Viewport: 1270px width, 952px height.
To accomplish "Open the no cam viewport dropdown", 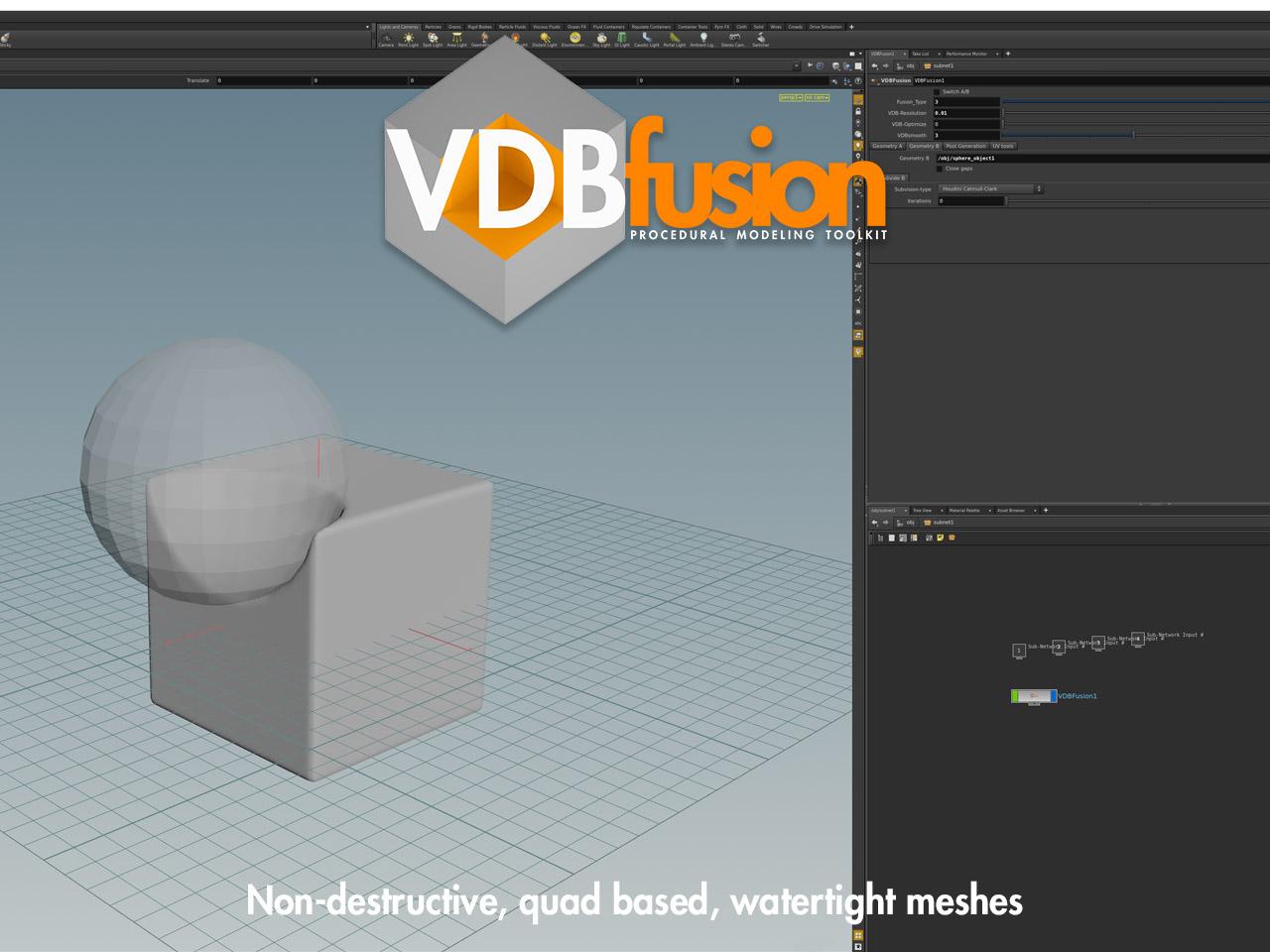I will point(817,97).
